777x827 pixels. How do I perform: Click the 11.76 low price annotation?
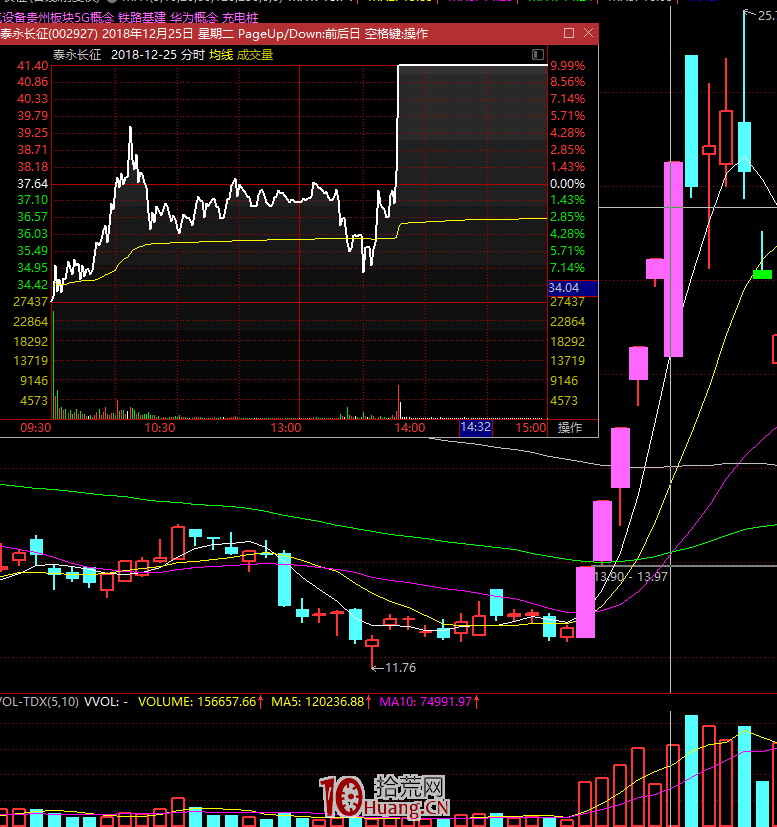[400, 668]
